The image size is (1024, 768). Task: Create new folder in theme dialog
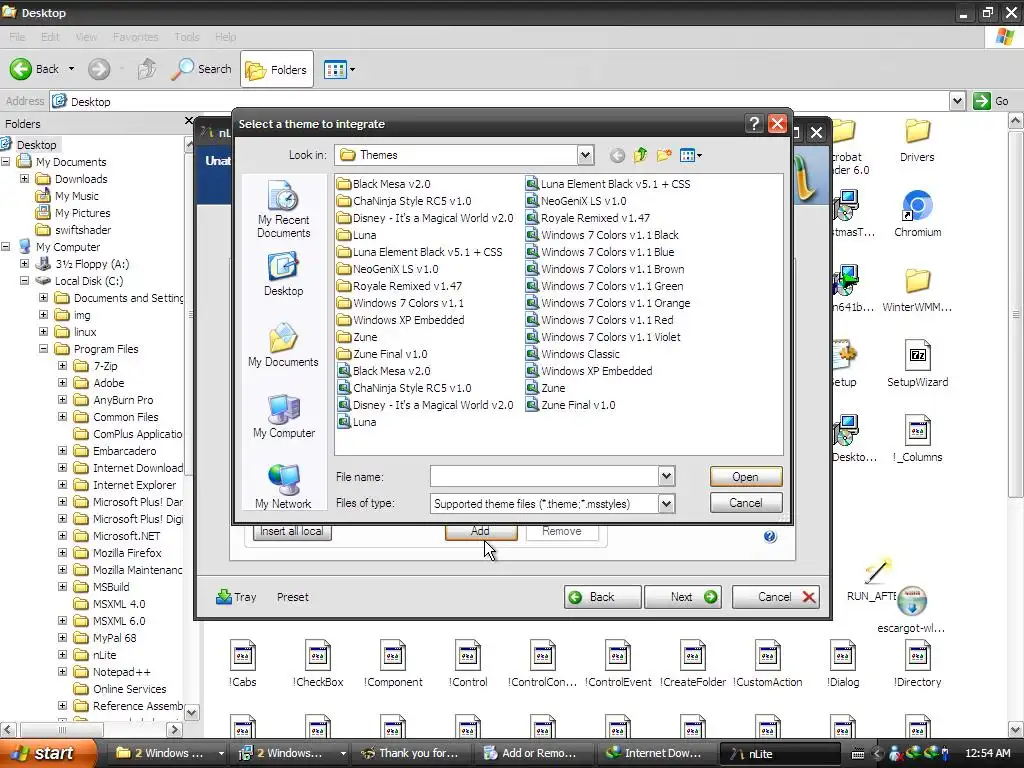point(664,155)
